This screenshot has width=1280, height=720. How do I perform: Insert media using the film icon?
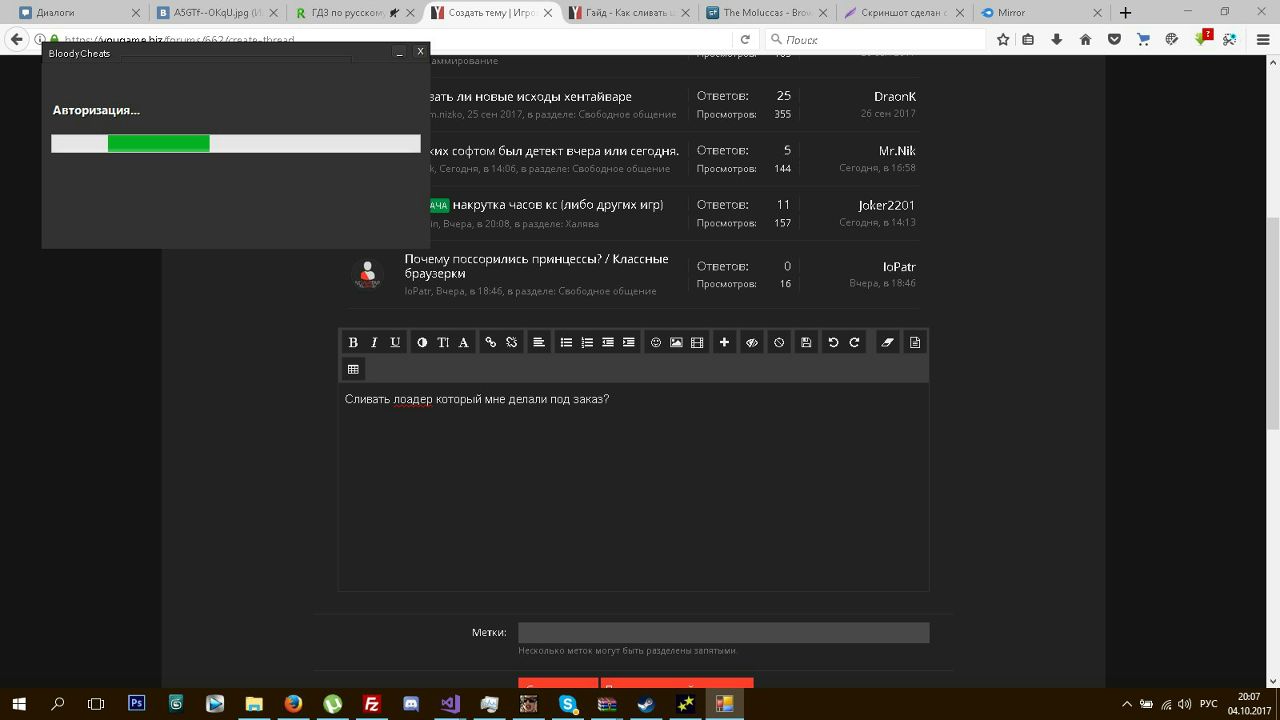click(697, 342)
